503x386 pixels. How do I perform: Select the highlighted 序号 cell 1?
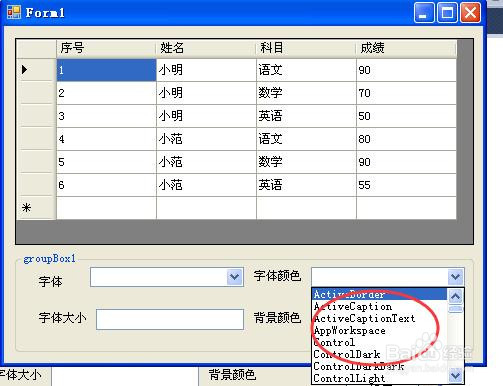106,70
